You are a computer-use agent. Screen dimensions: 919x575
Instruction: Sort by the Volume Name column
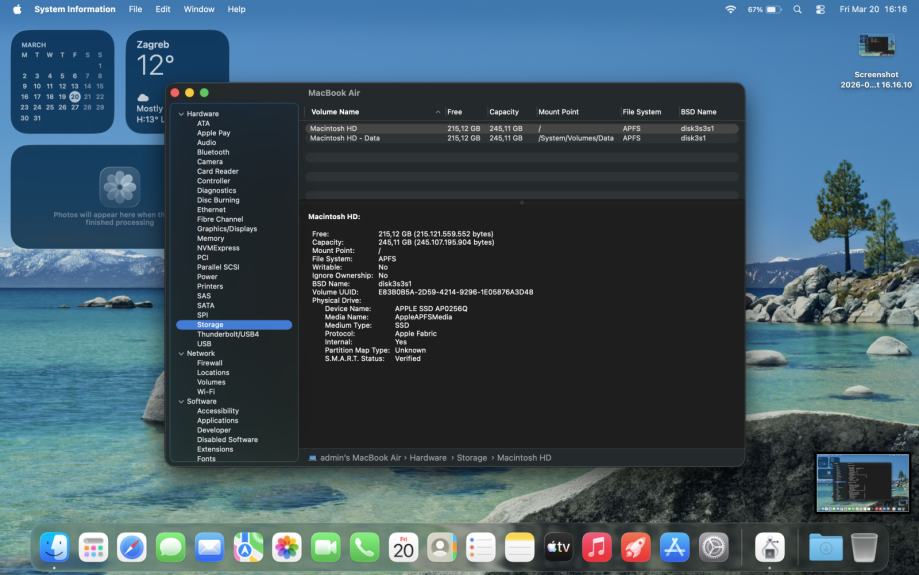coord(335,112)
